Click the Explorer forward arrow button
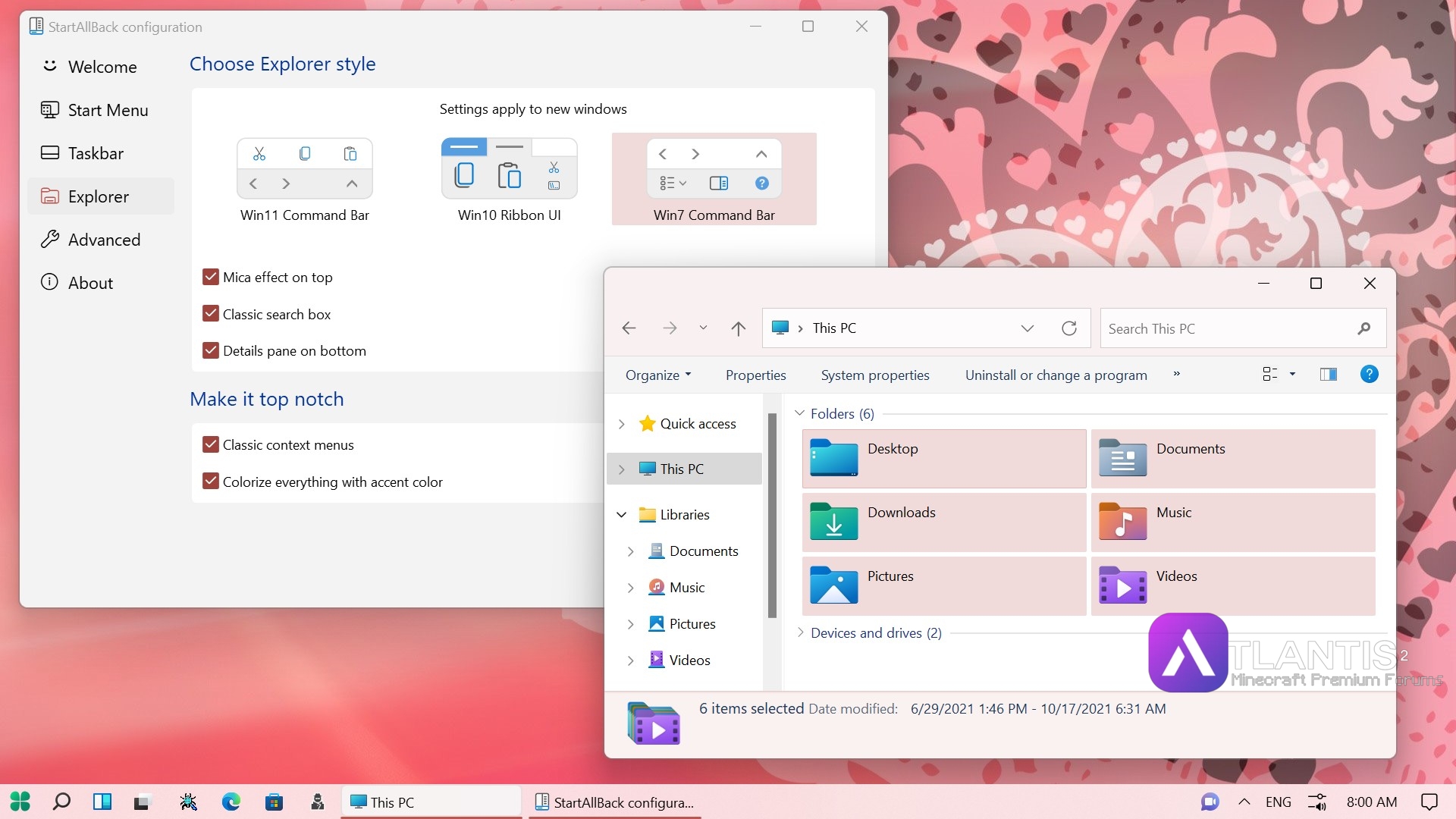 670,328
